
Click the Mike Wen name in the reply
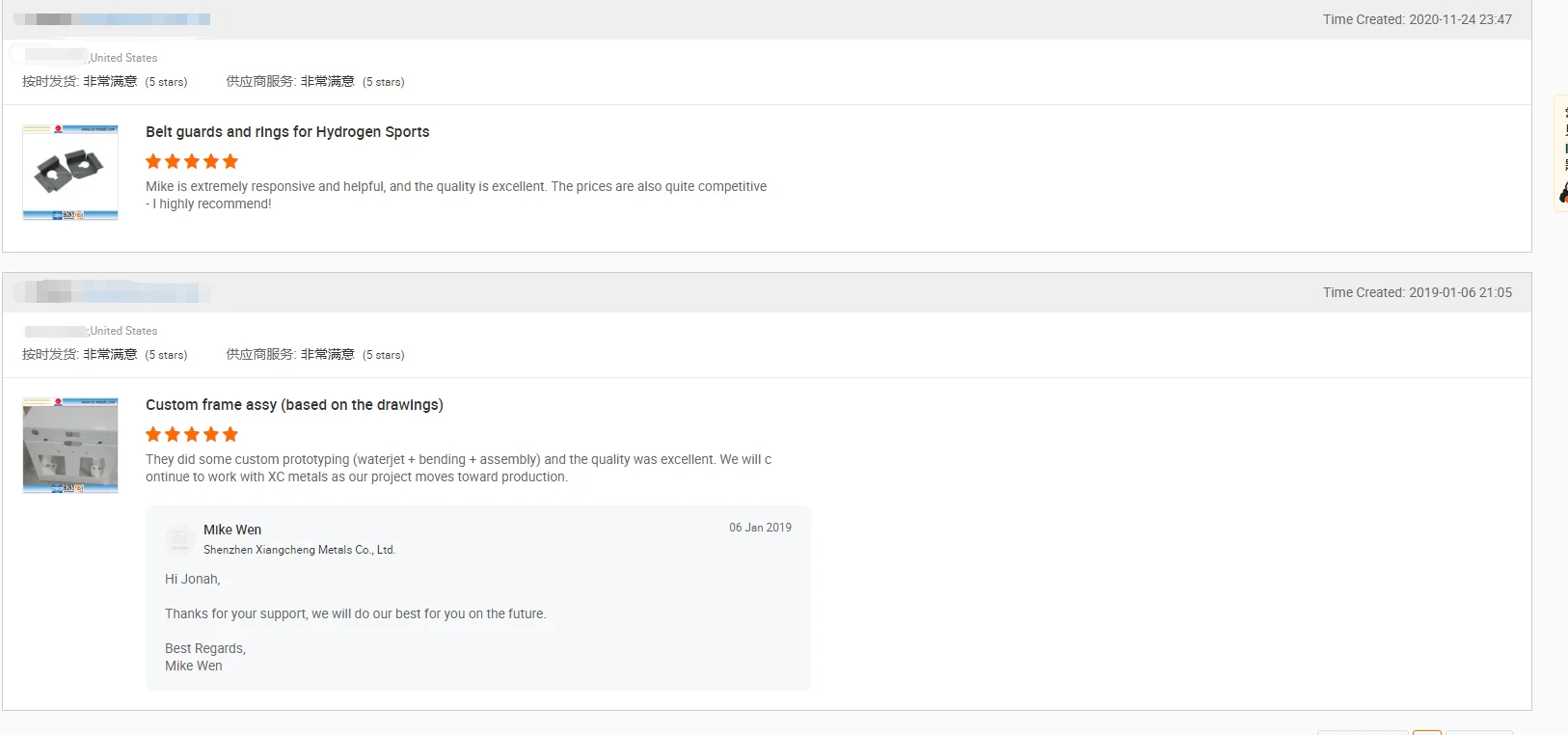coord(232,530)
